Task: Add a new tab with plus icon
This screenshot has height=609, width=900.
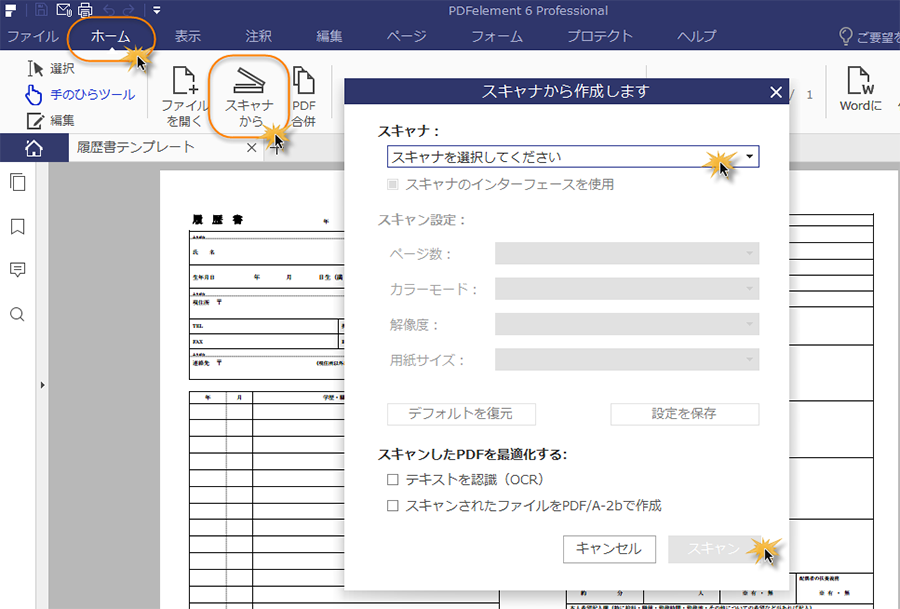Action: [x=276, y=148]
